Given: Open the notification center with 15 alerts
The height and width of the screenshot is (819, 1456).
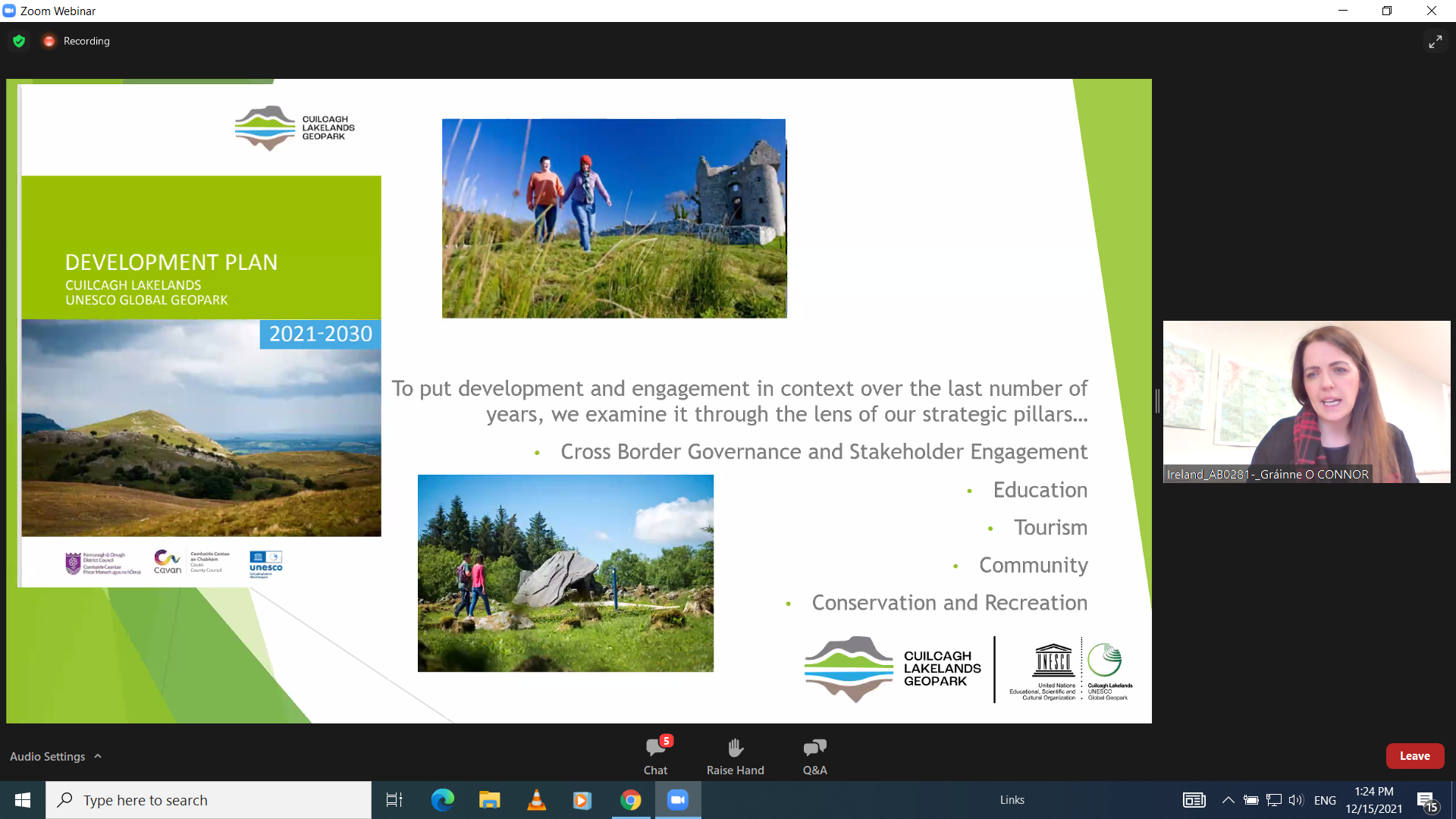Looking at the screenshot, I should coord(1427,802).
